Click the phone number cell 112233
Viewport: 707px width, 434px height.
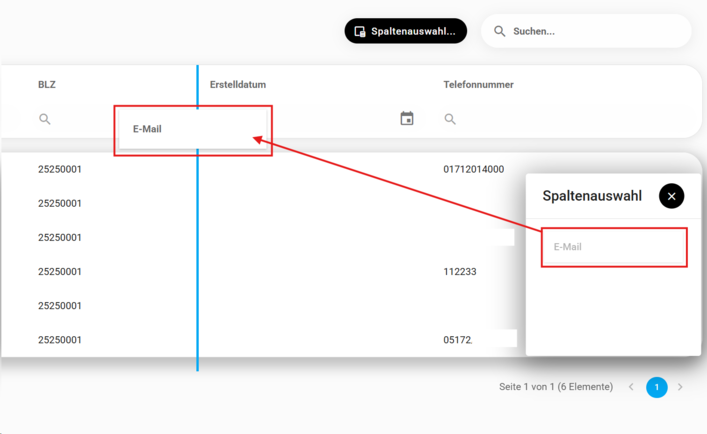coord(459,272)
